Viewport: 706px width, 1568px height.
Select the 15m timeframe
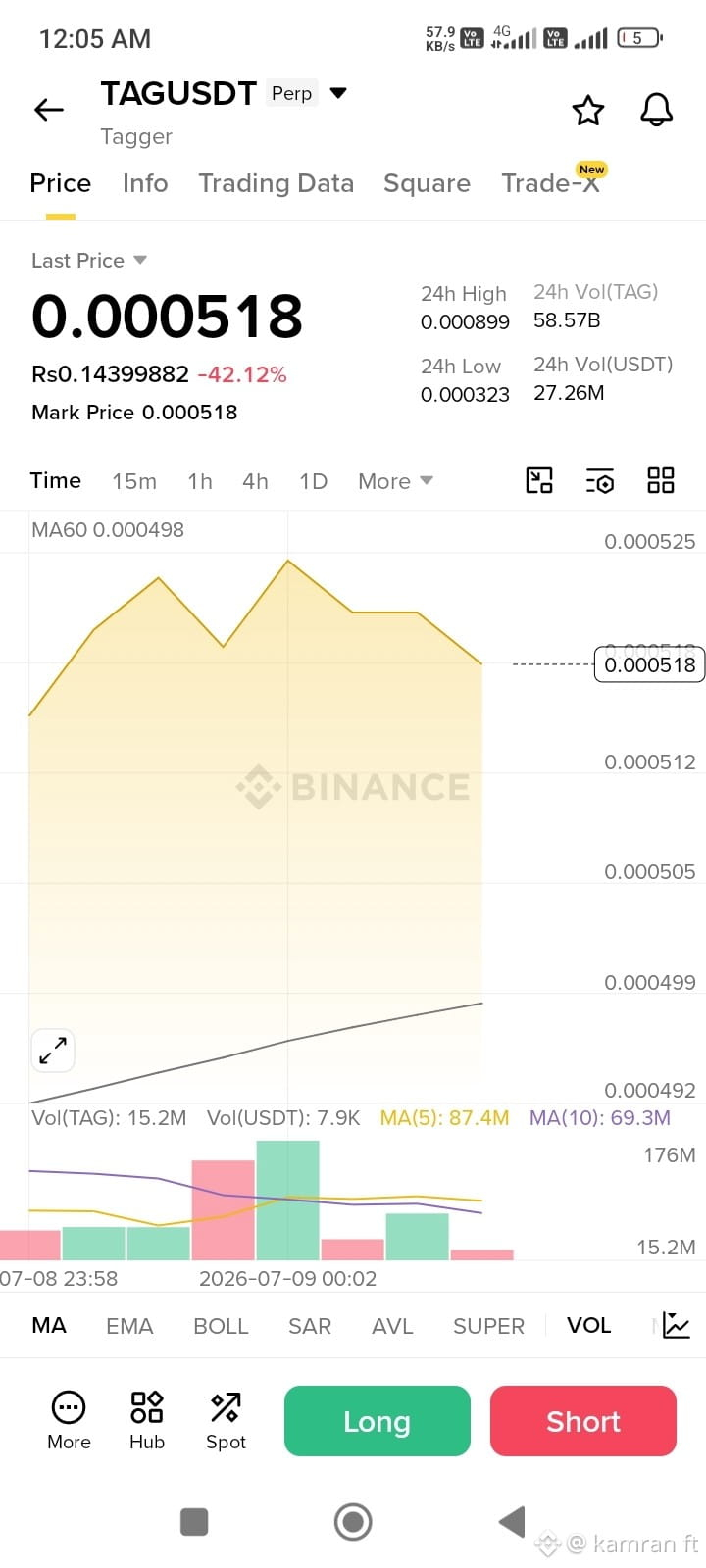(134, 481)
